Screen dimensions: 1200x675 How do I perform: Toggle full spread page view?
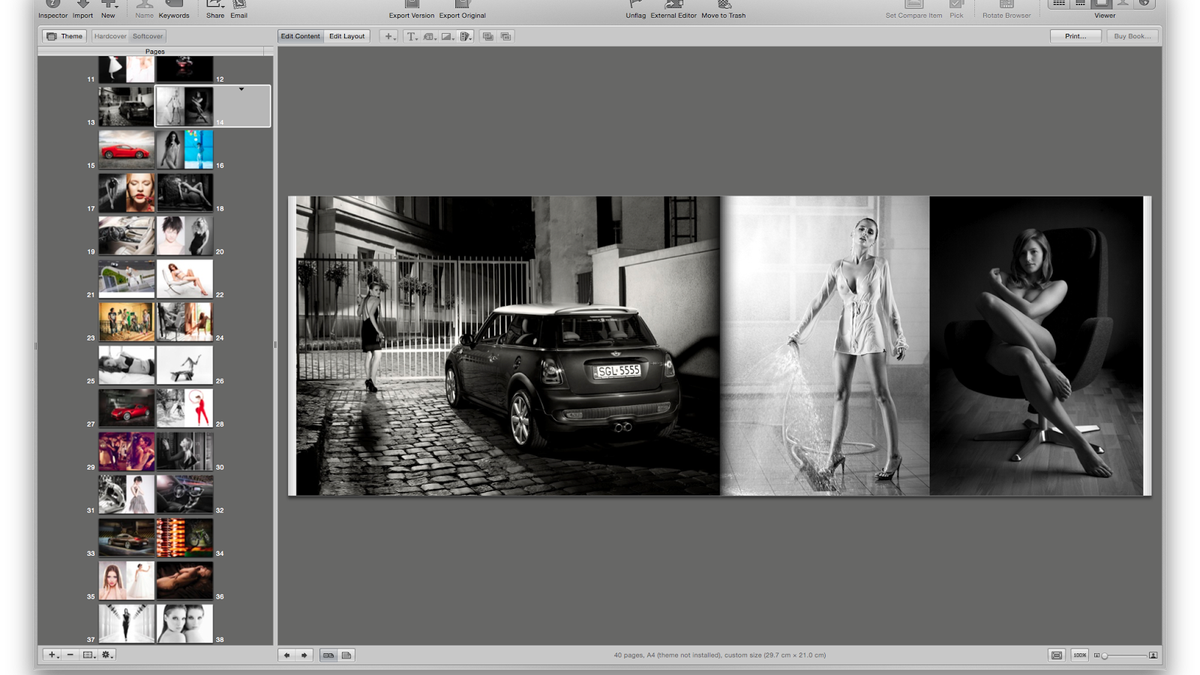click(328, 655)
